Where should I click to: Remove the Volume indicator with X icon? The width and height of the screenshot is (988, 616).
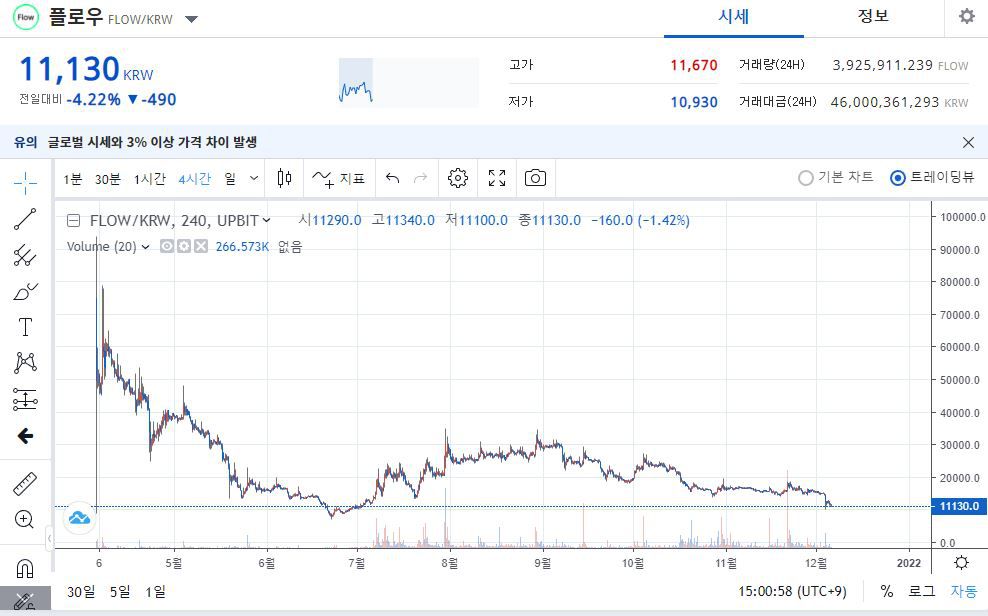200,246
